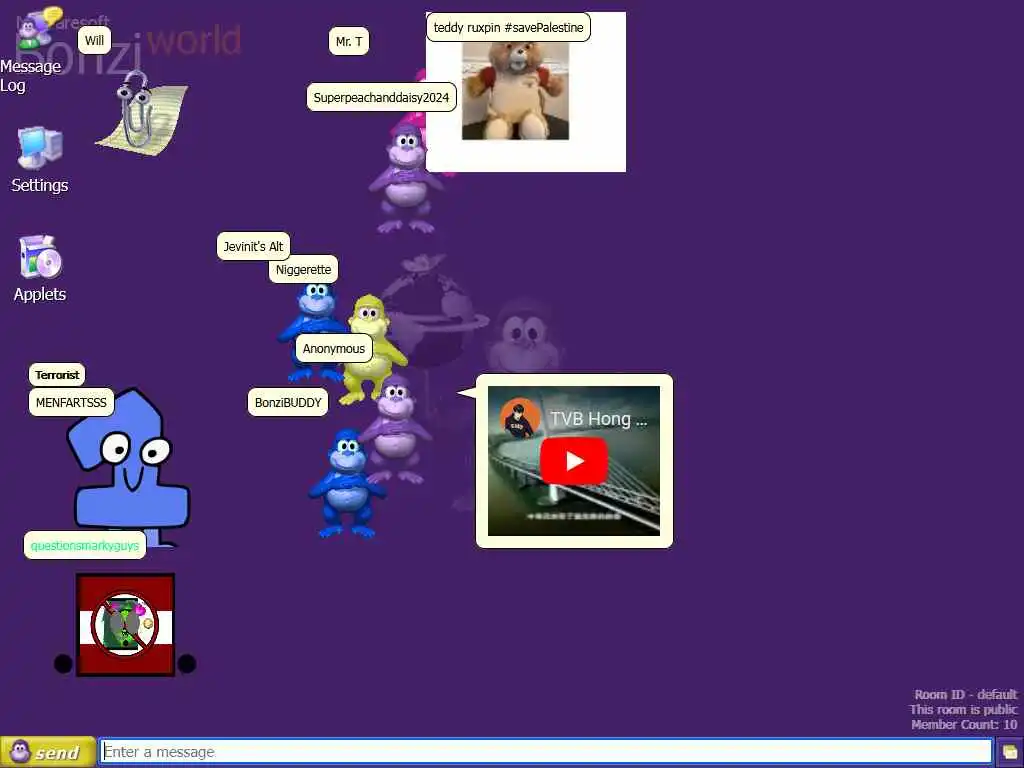Launch the Applets disc icon
The width and height of the screenshot is (1024, 768).
[40, 257]
